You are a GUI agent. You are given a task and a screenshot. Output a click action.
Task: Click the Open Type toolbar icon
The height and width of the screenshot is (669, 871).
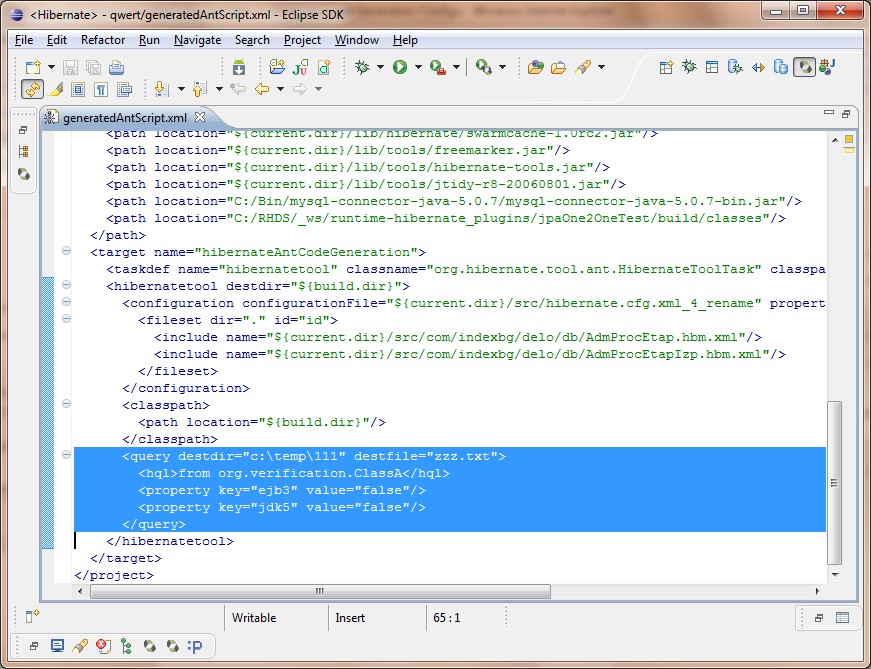[535, 67]
